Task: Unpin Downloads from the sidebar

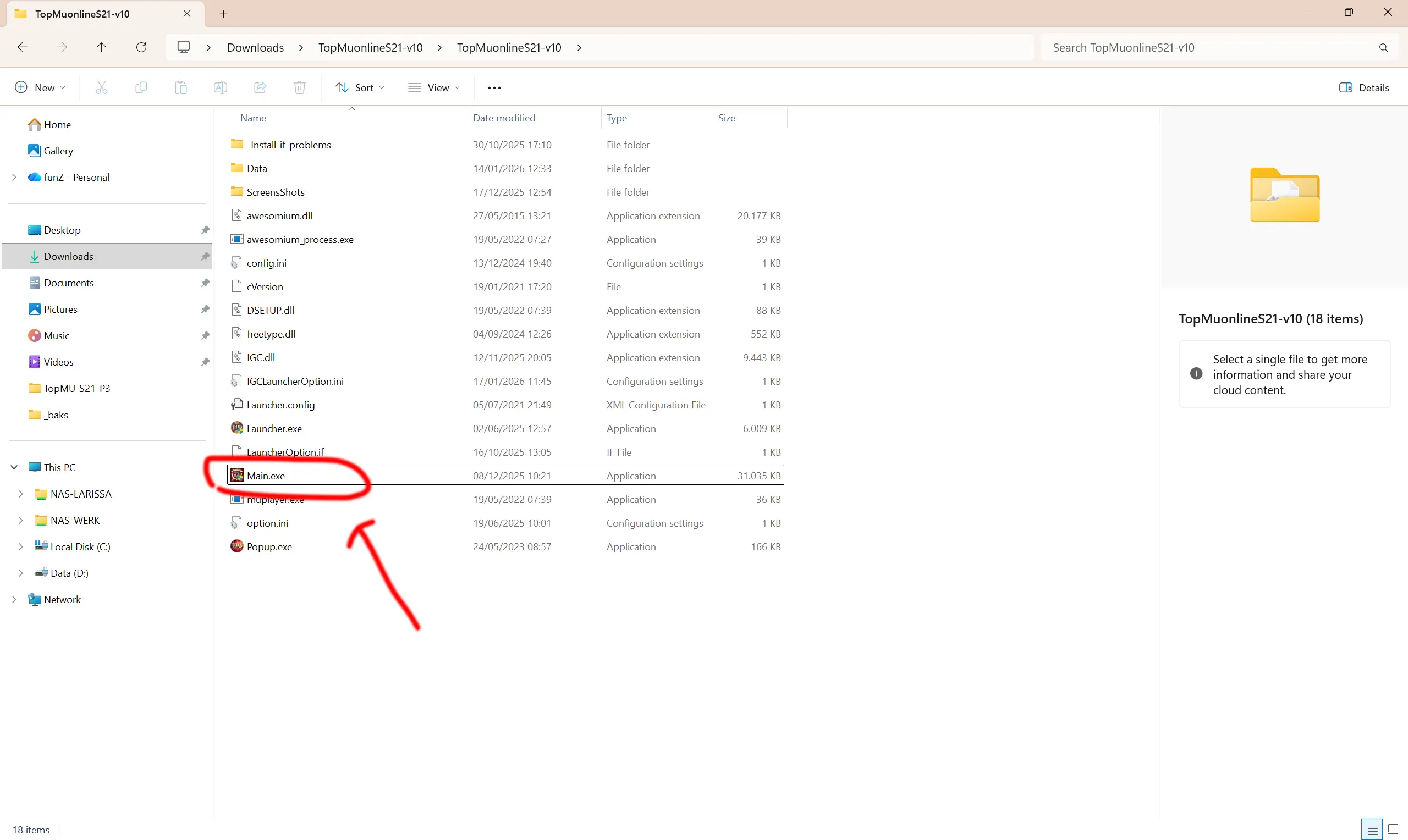Action: pyautogui.click(x=205, y=256)
